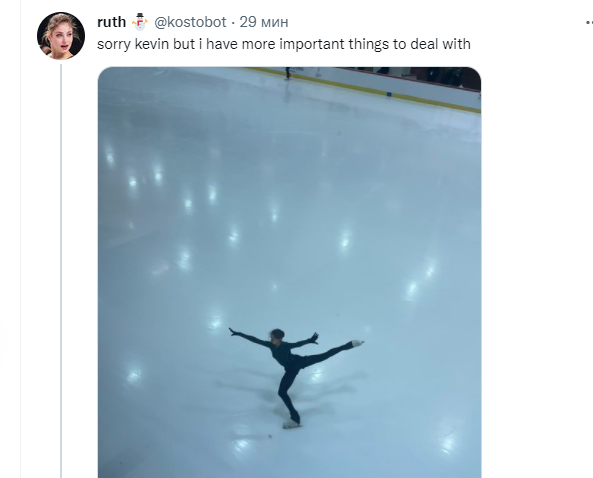Open the tweet via 29 мин timestamp
Screen dimensions: 593x478
click(264, 22)
